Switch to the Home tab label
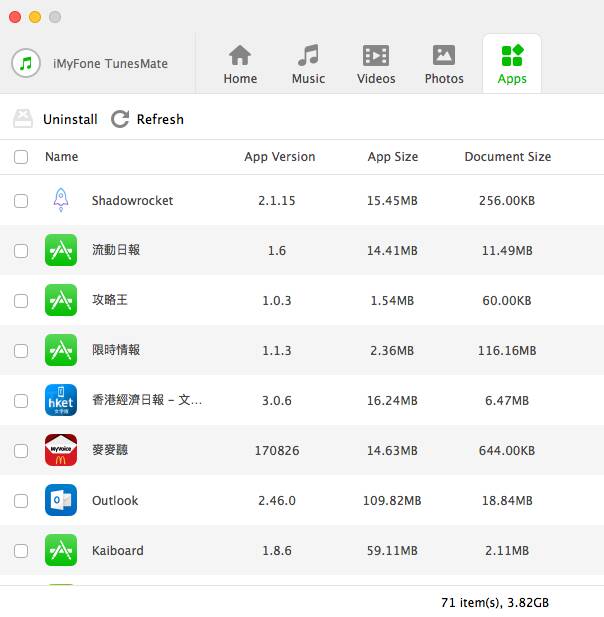604x617 pixels. [240, 79]
